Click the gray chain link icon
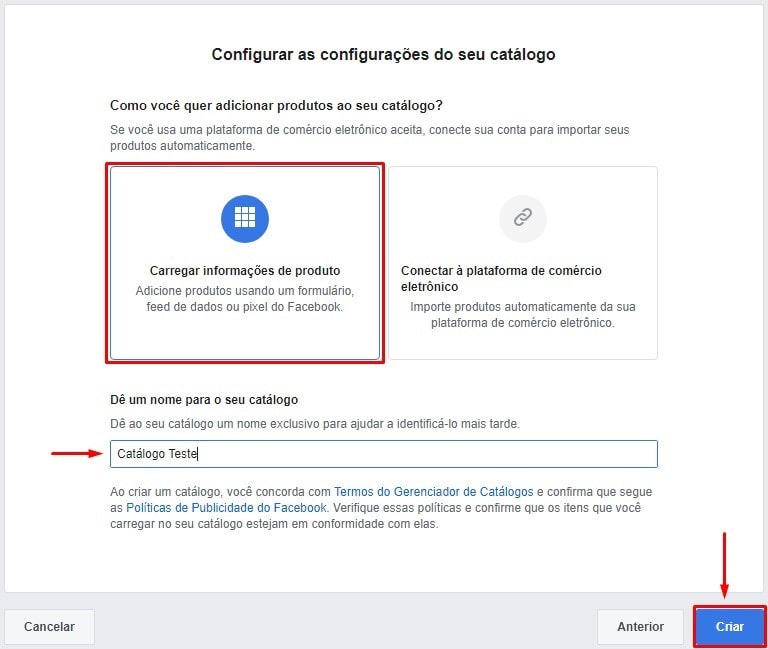Viewport: 768px width, 649px height. [x=523, y=218]
